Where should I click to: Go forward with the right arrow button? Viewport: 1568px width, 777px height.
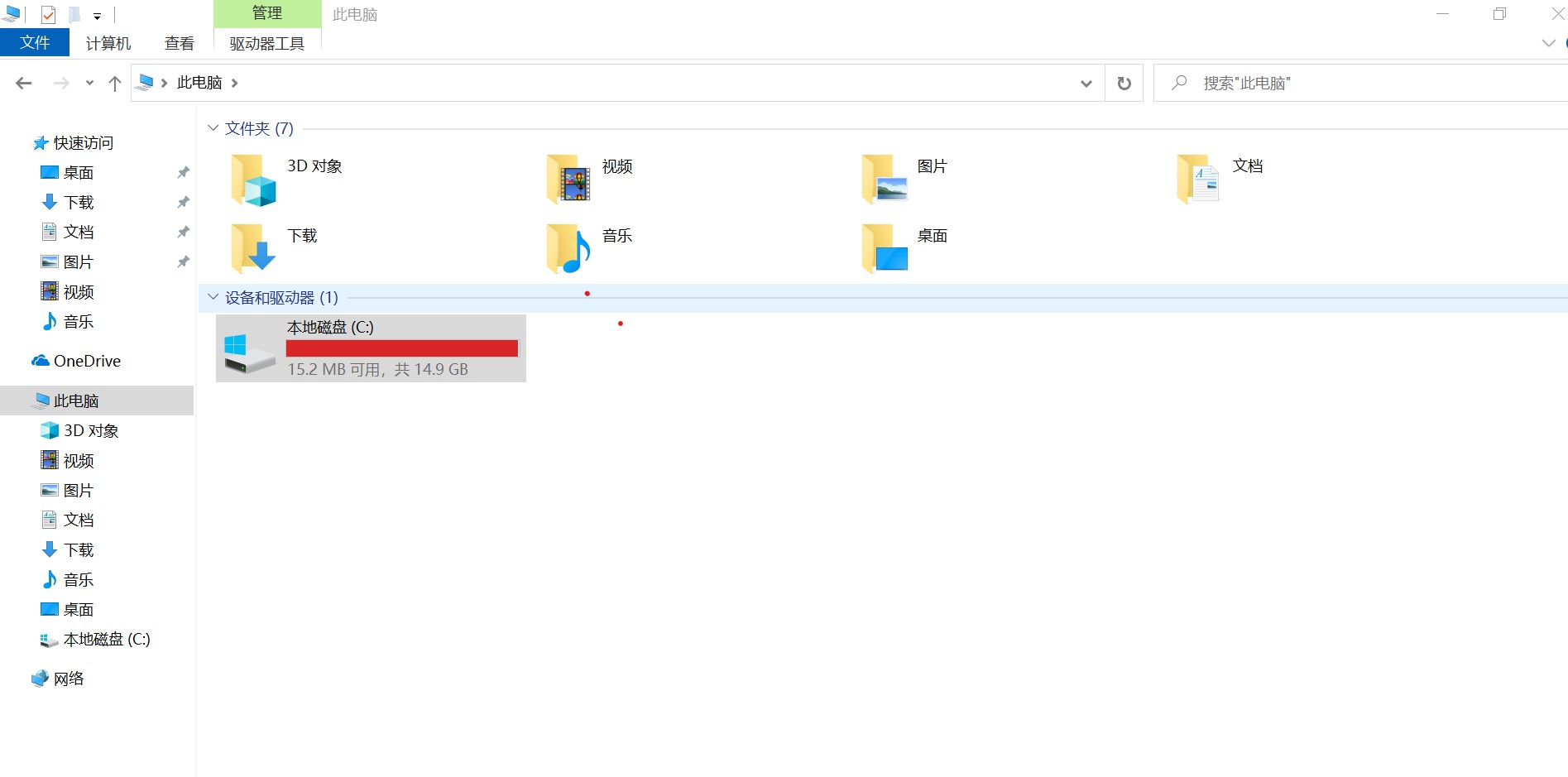coord(61,83)
